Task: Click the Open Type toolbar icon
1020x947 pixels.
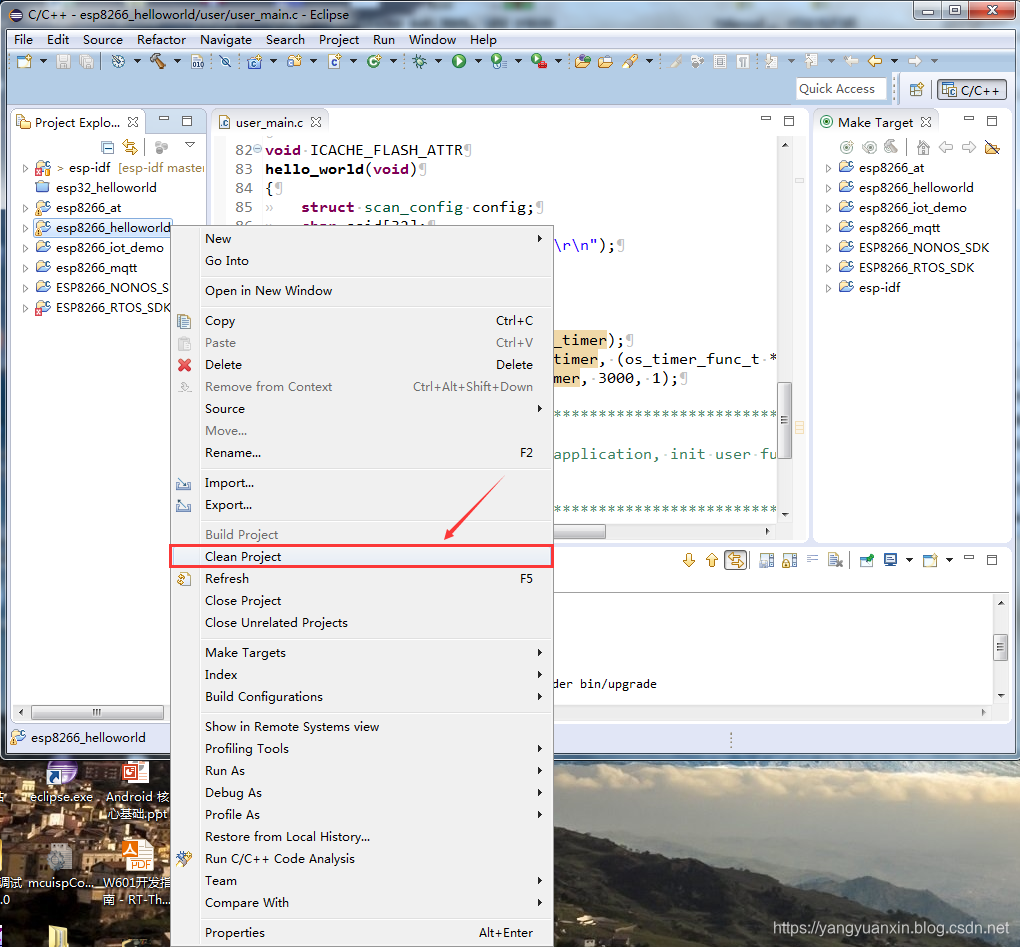Action: click(584, 61)
